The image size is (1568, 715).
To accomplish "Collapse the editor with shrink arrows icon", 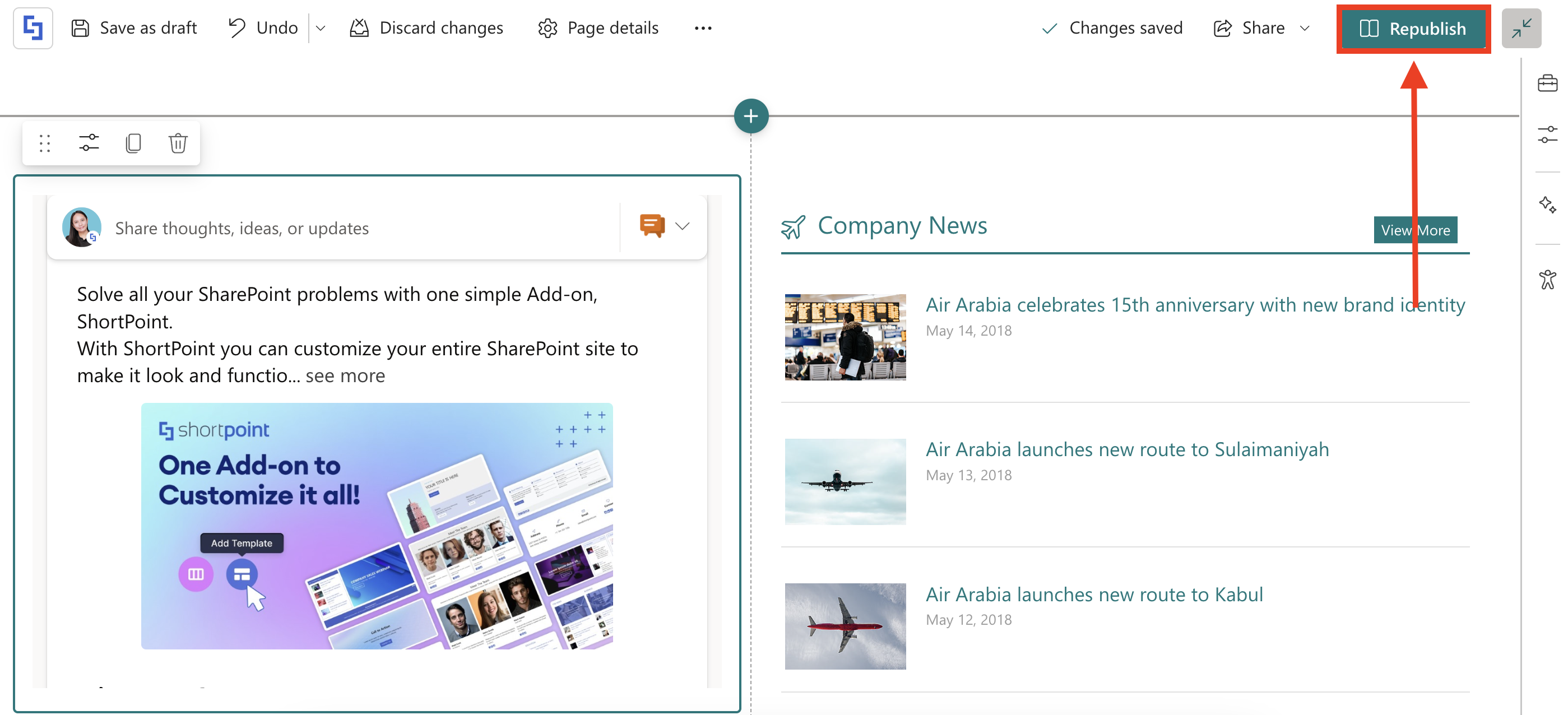I will 1520,28.
